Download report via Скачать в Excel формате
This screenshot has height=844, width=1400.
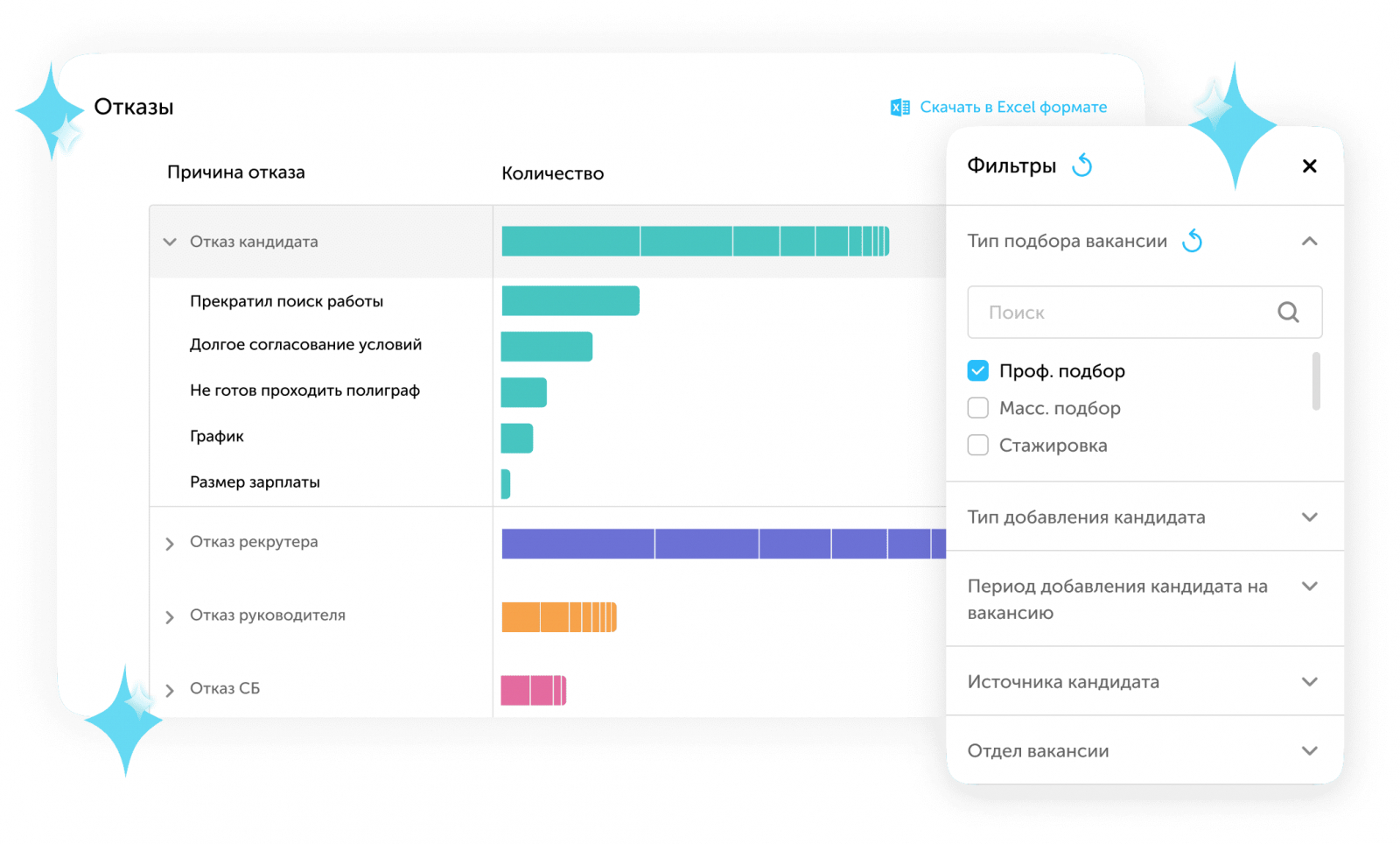tap(1012, 108)
